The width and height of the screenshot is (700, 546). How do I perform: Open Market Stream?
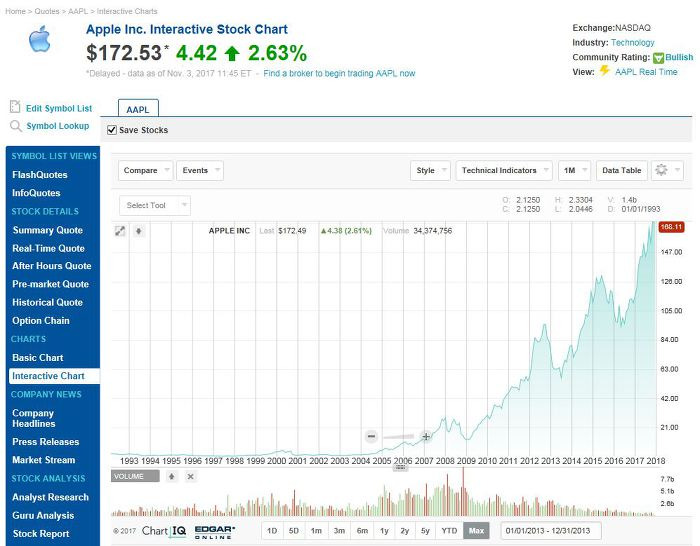[x=44, y=460]
